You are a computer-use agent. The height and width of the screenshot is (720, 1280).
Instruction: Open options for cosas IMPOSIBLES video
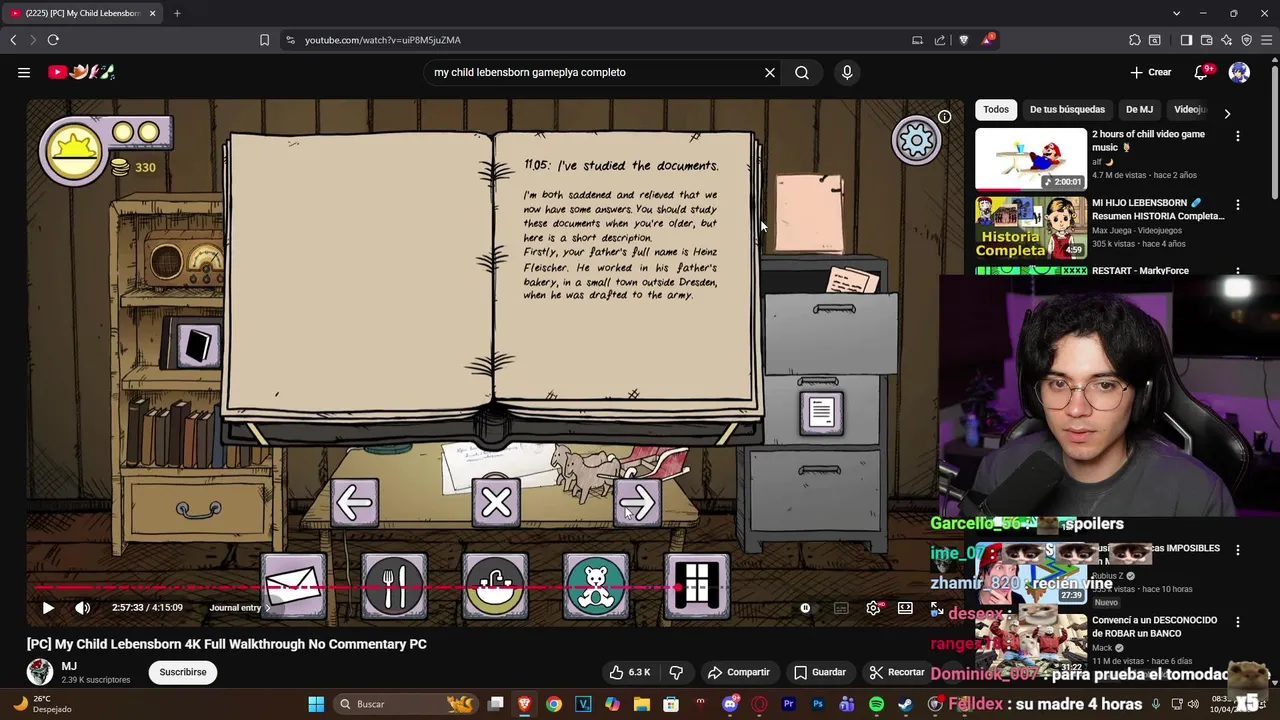coord(1238,549)
